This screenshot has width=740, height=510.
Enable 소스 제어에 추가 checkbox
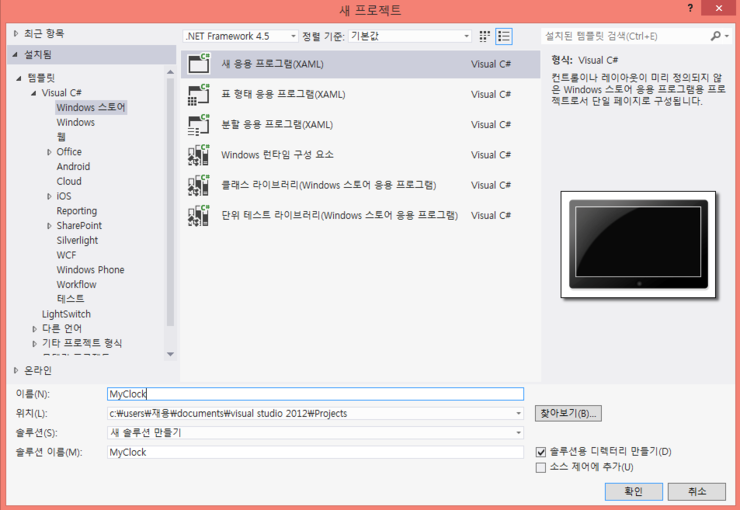tap(541, 468)
